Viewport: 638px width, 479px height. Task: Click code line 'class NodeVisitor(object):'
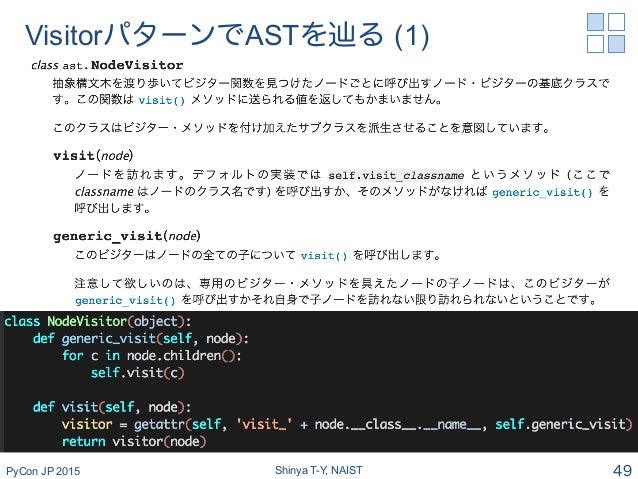coord(98,322)
